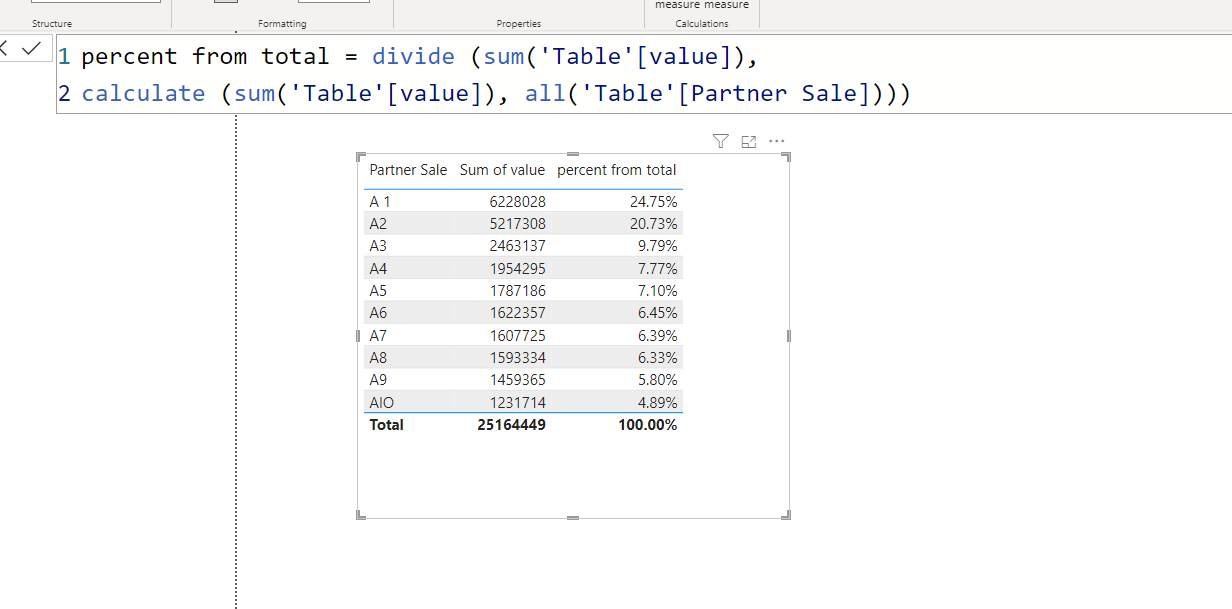Click the value 2463137
The width and height of the screenshot is (1232, 609).
coord(517,246)
